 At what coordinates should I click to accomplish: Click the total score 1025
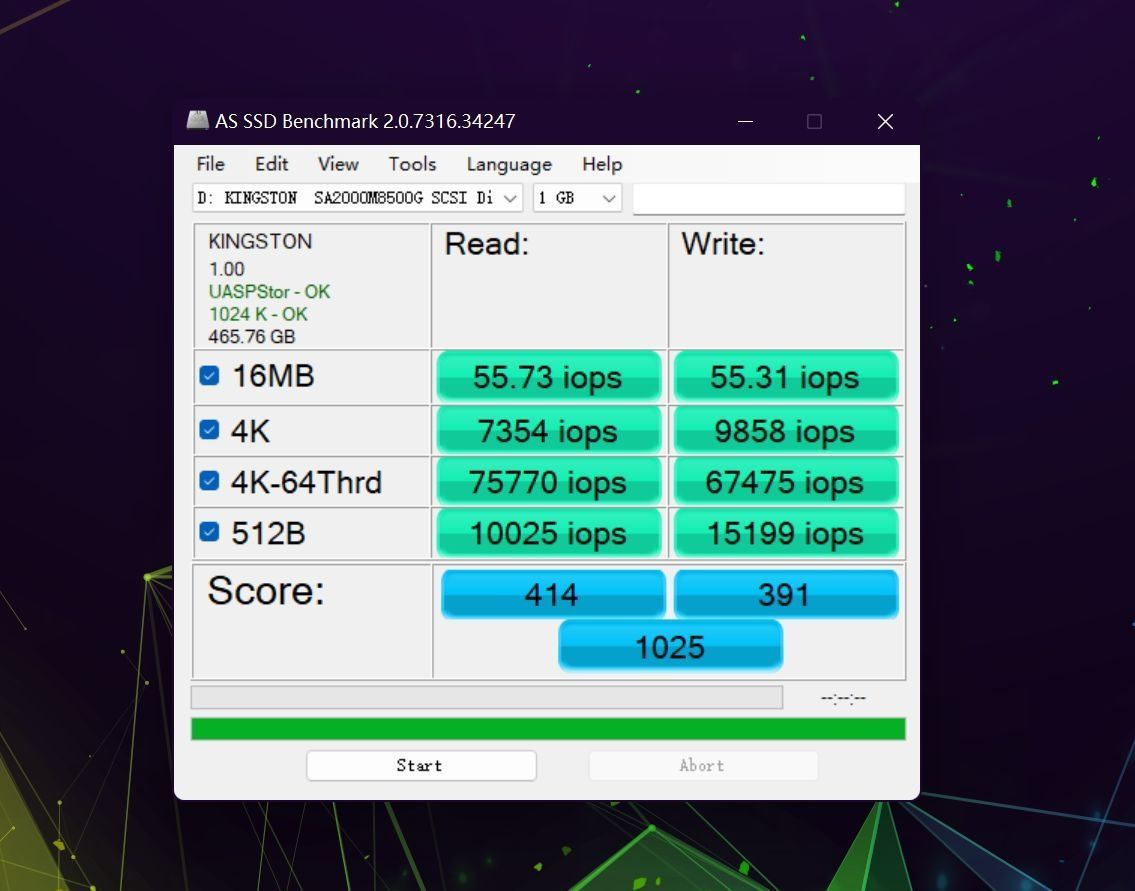[670, 646]
